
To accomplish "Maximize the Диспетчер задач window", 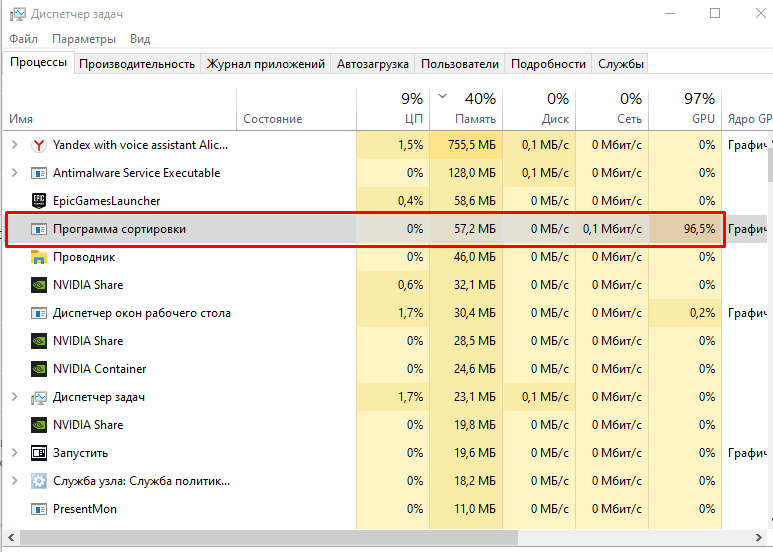I will click(x=715, y=13).
